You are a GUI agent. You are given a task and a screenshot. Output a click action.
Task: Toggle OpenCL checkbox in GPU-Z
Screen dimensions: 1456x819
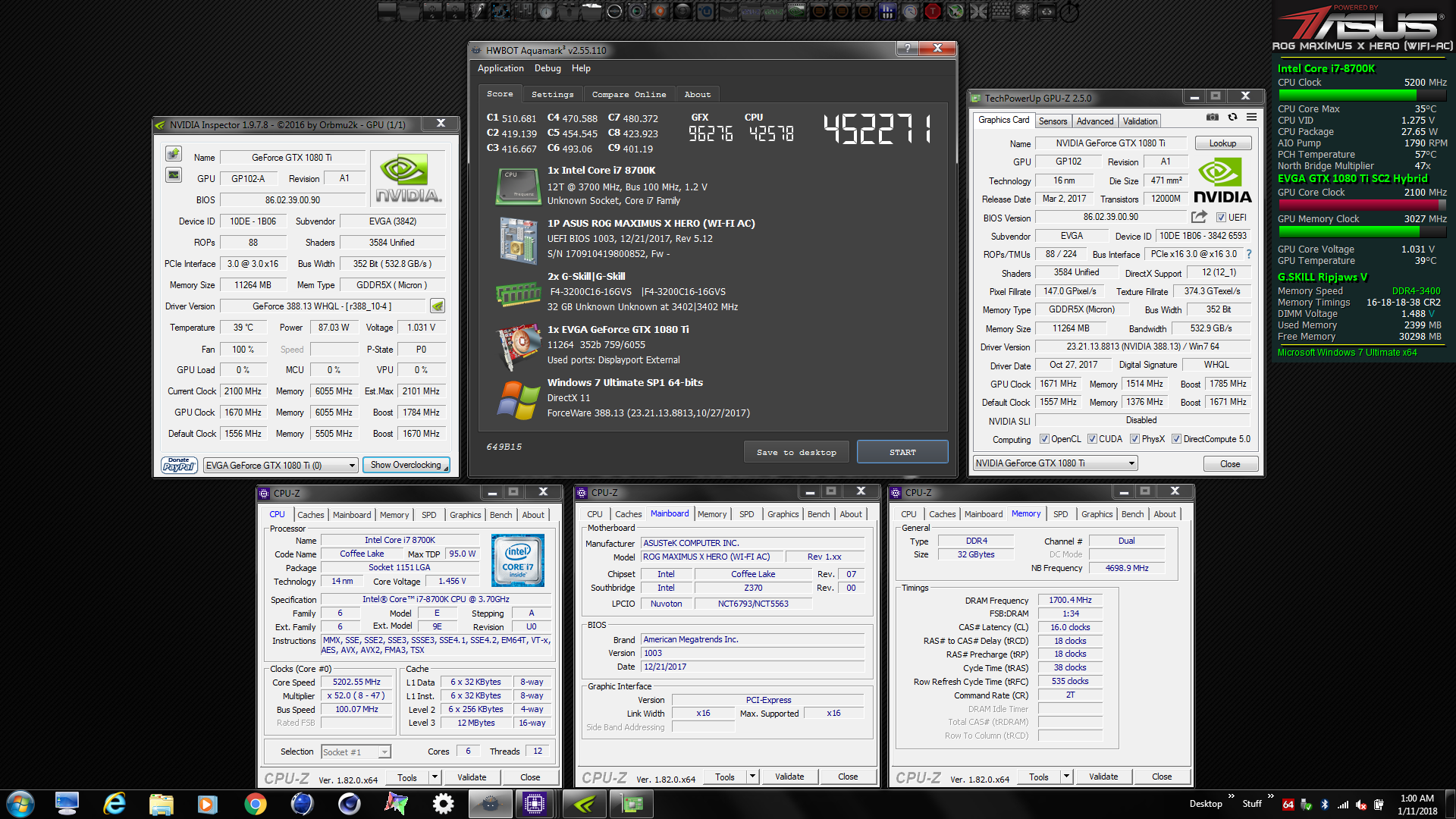click(x=1044, y=439)
